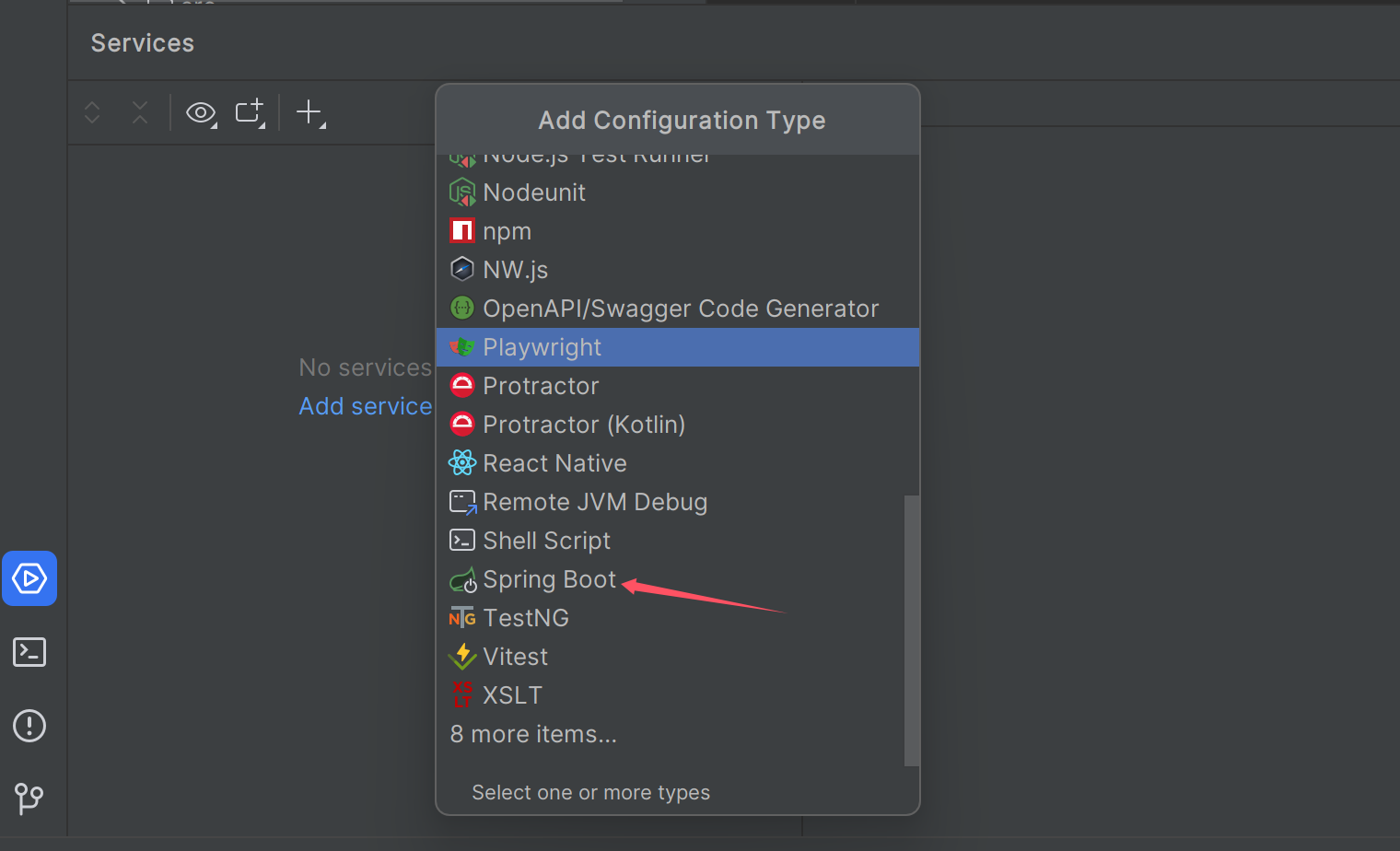
Task: Choose NW.js from the list
Action: (678, 270)
